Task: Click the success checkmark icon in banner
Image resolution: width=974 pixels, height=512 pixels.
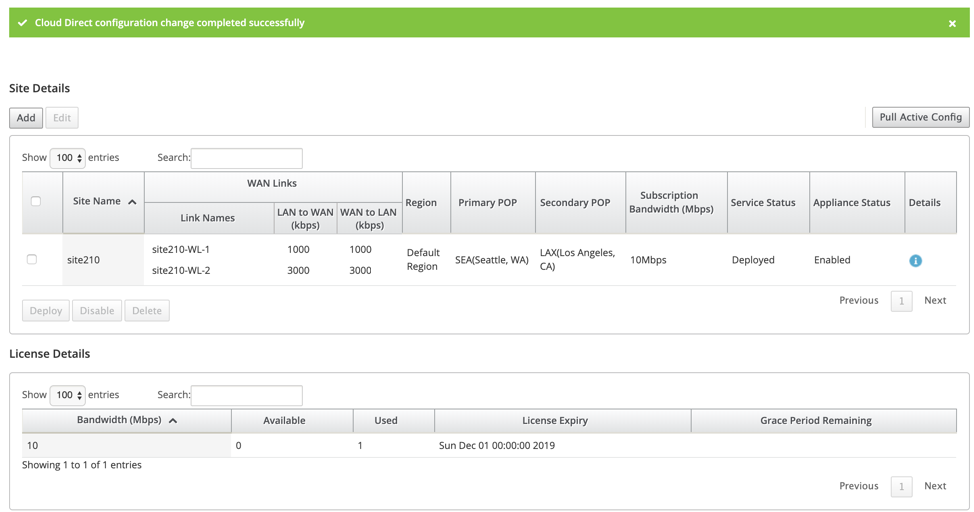Action: click(22, 23)
